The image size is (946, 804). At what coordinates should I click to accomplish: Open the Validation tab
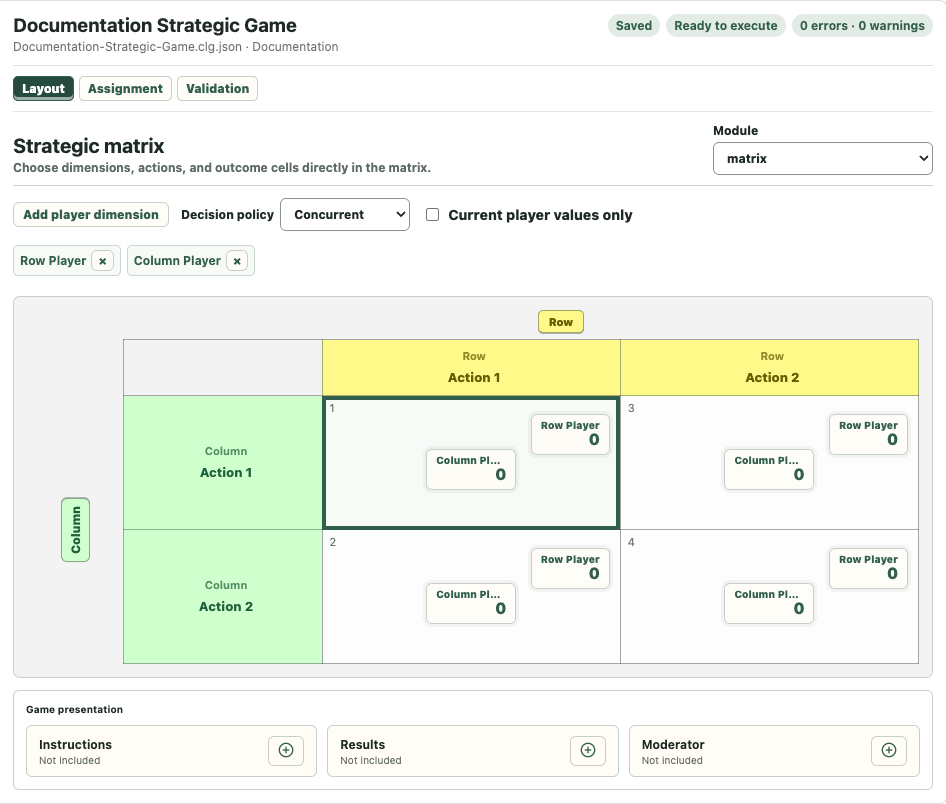(217, 89)
